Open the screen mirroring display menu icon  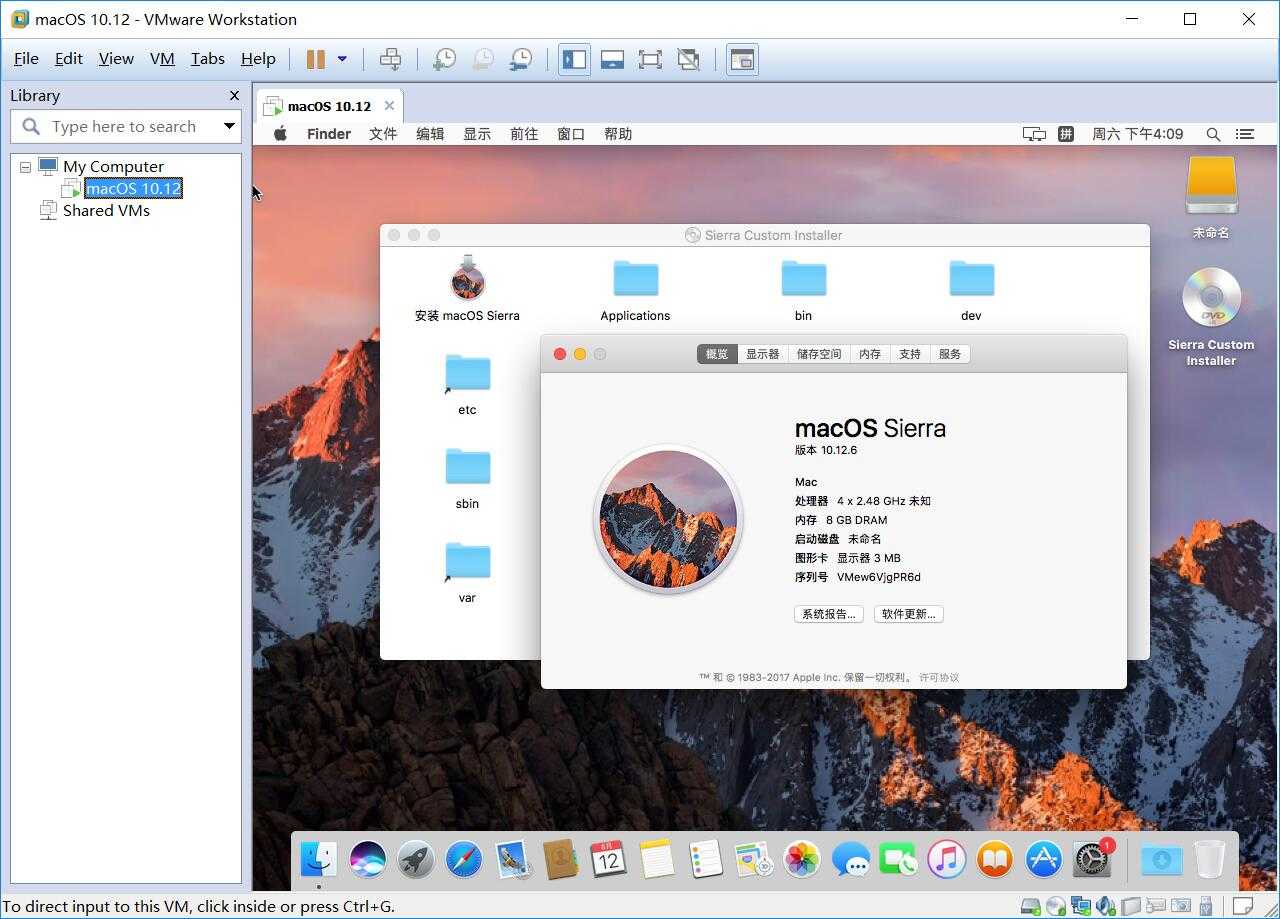(x=1034, y=134)
